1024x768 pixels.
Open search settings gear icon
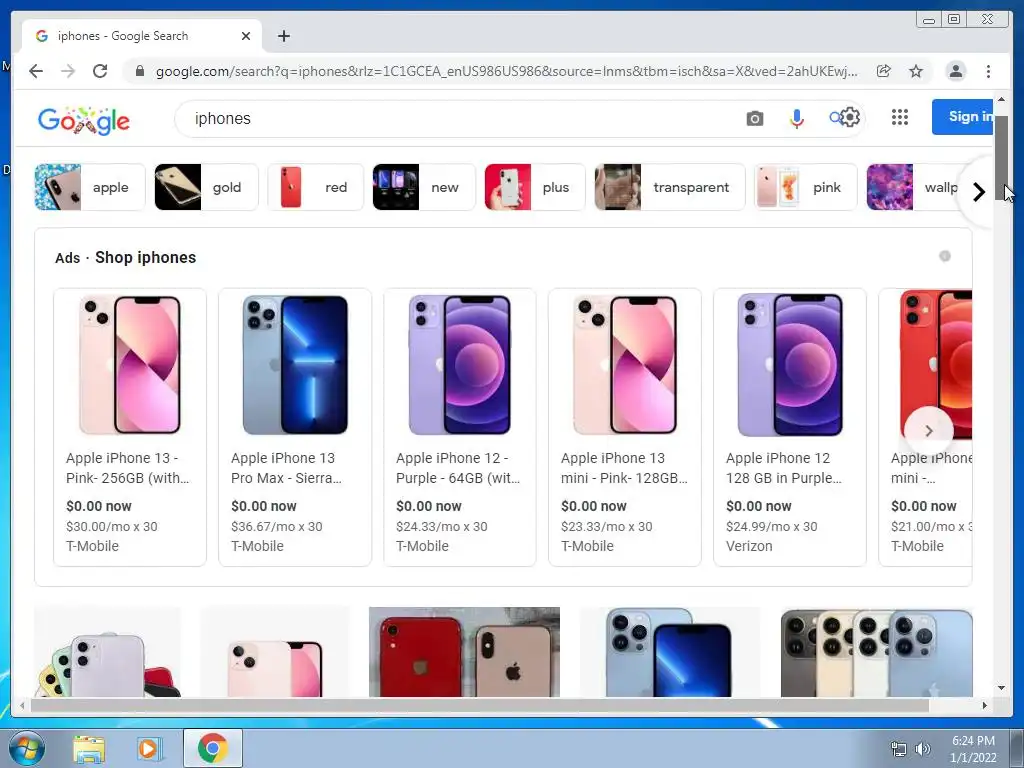pos(850,118)
